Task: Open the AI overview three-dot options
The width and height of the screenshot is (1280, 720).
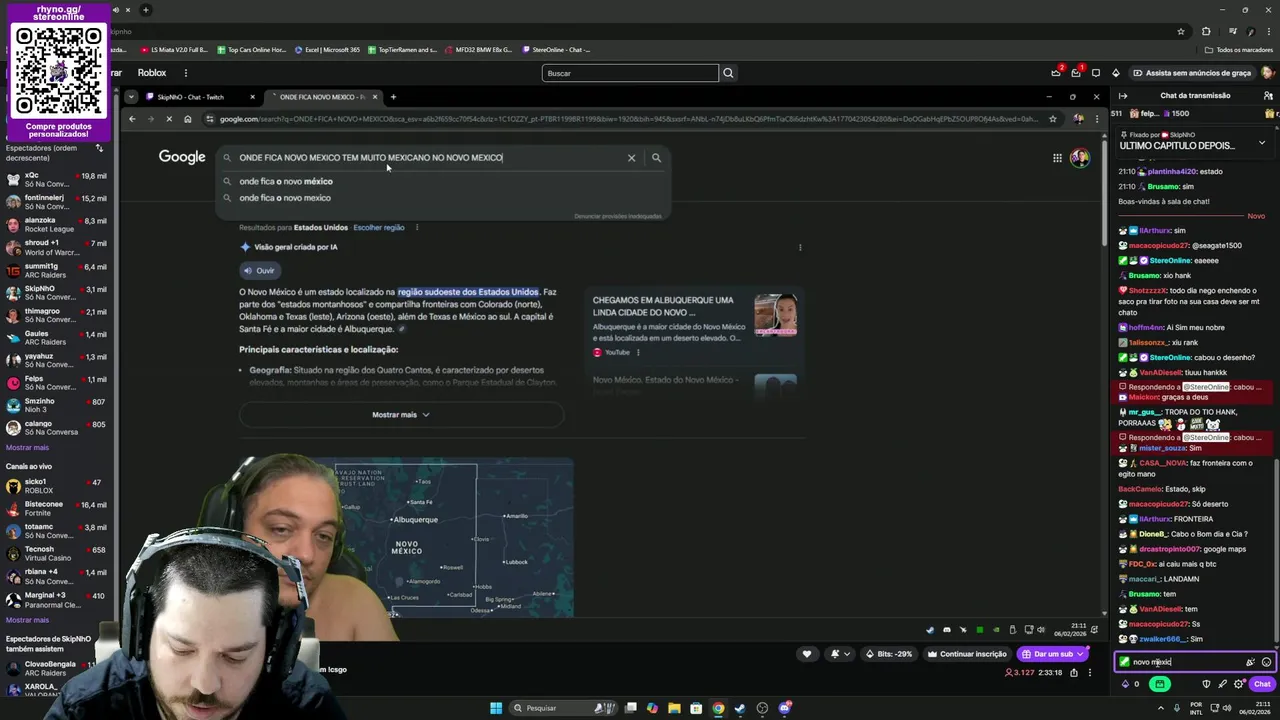Action: pyautogui.click(x=800, y=247)
